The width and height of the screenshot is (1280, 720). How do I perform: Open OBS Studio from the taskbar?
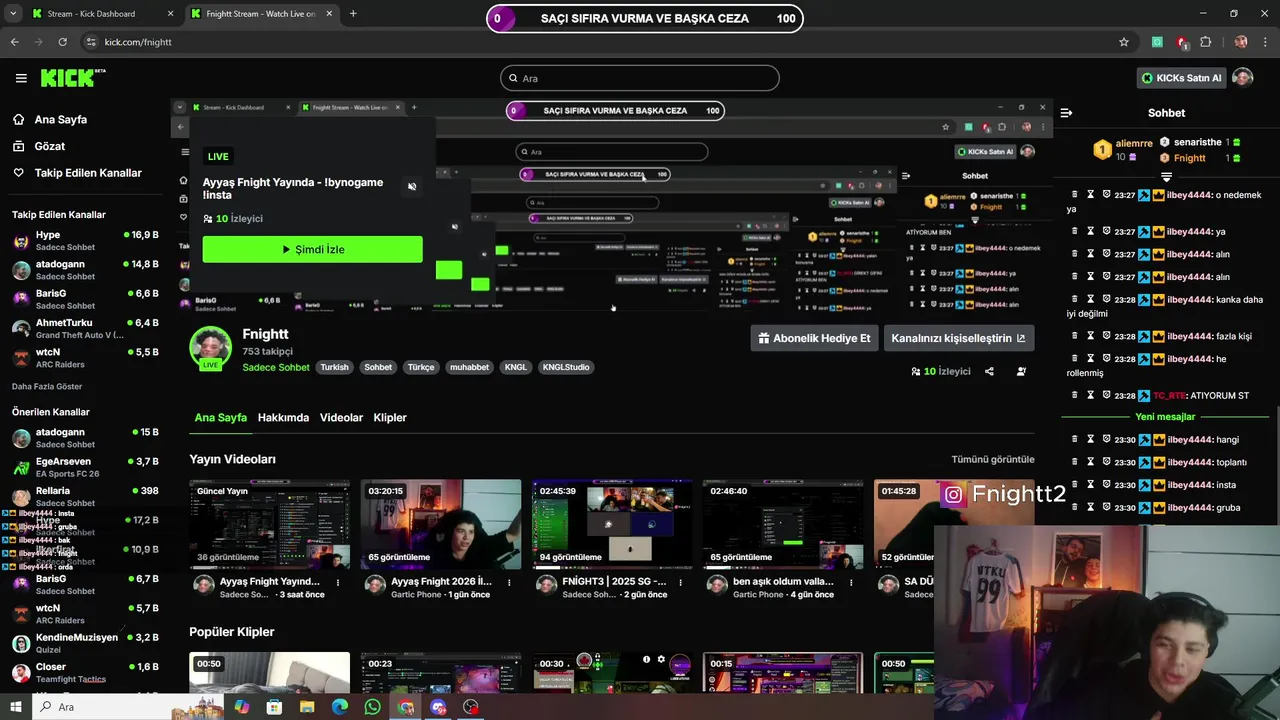click(x=471, y=707)
